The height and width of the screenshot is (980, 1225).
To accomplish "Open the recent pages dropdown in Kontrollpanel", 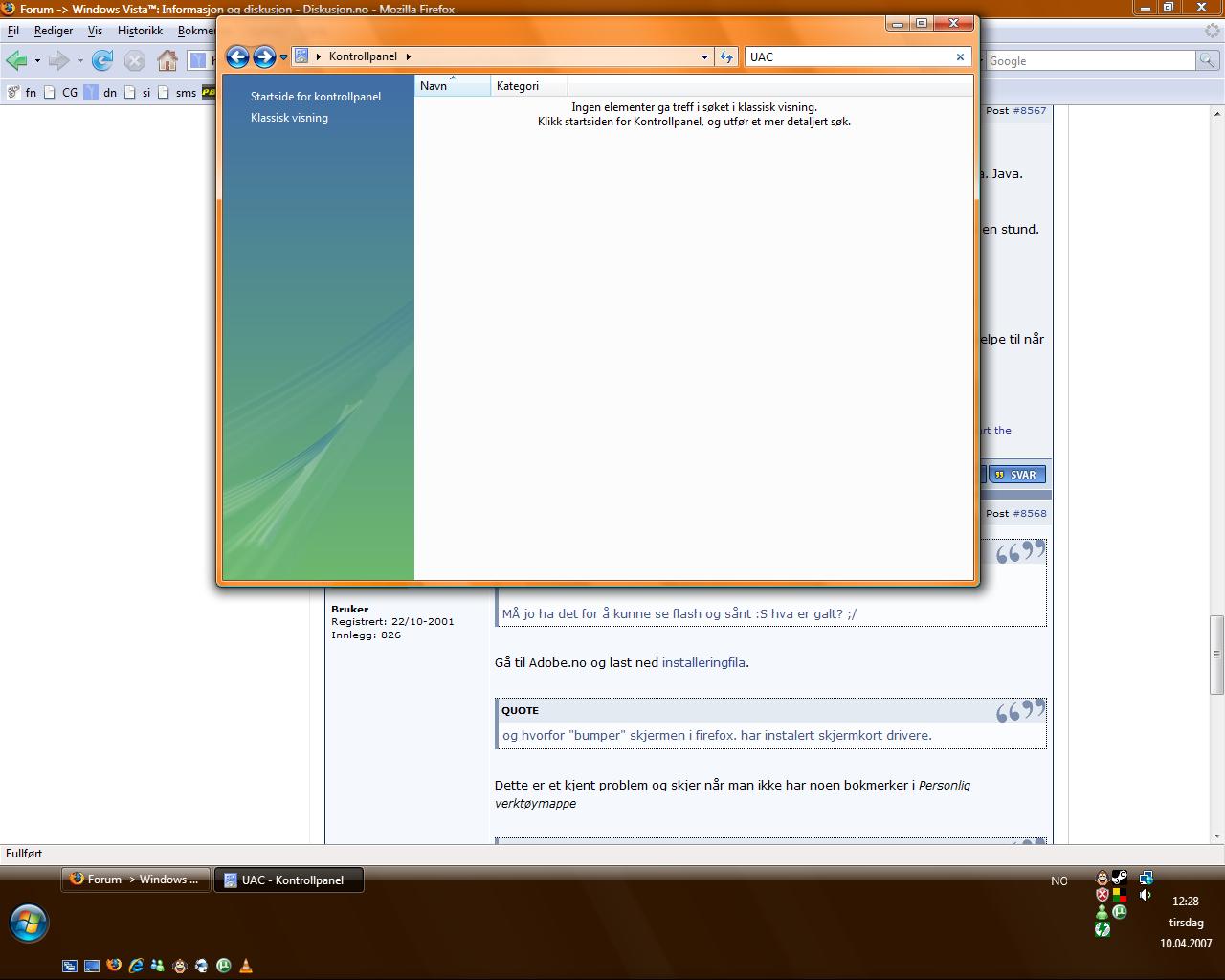I will click(x=283, y=57).
